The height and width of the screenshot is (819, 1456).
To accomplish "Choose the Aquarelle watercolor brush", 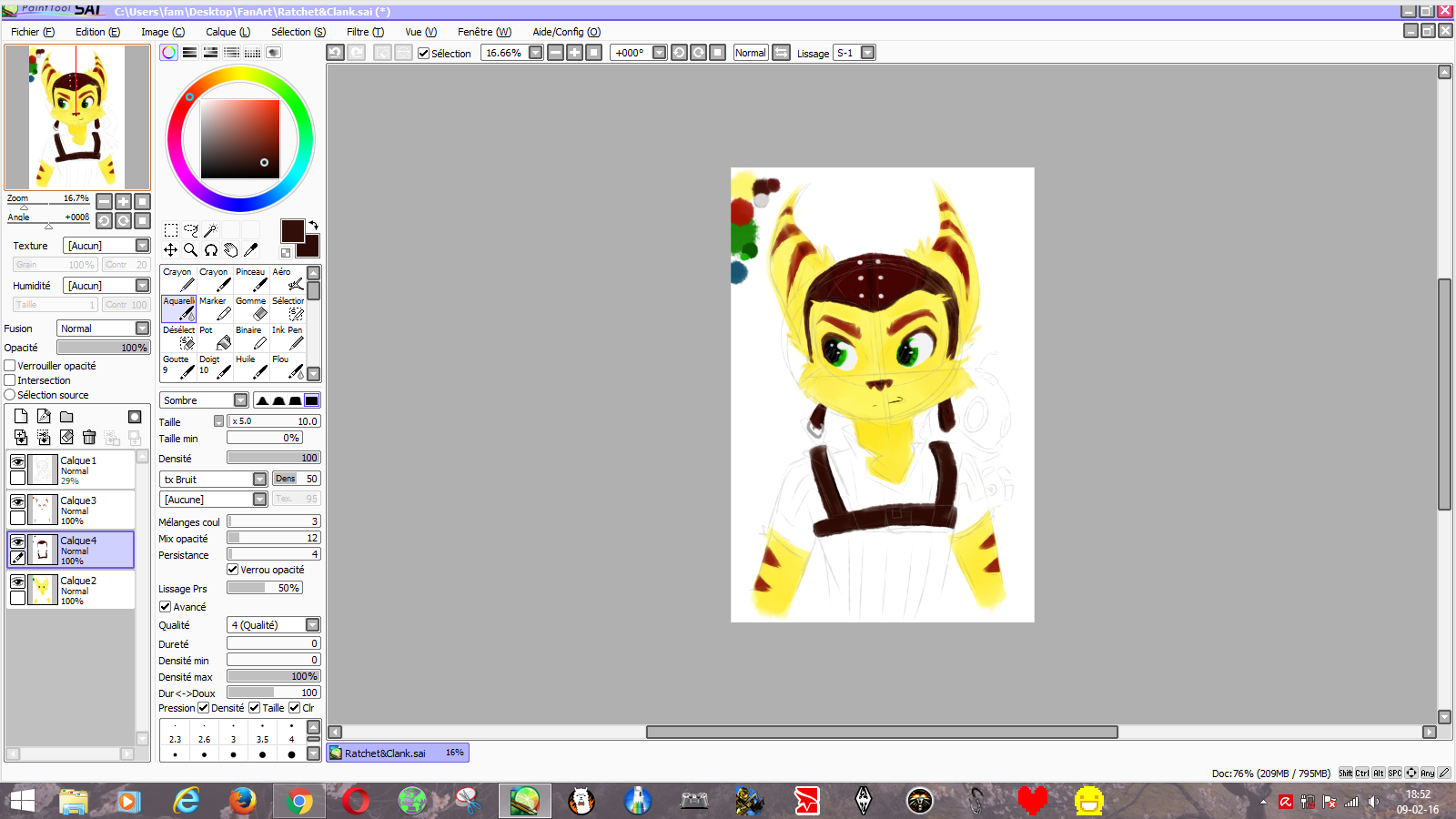I will tap(178, 308).
